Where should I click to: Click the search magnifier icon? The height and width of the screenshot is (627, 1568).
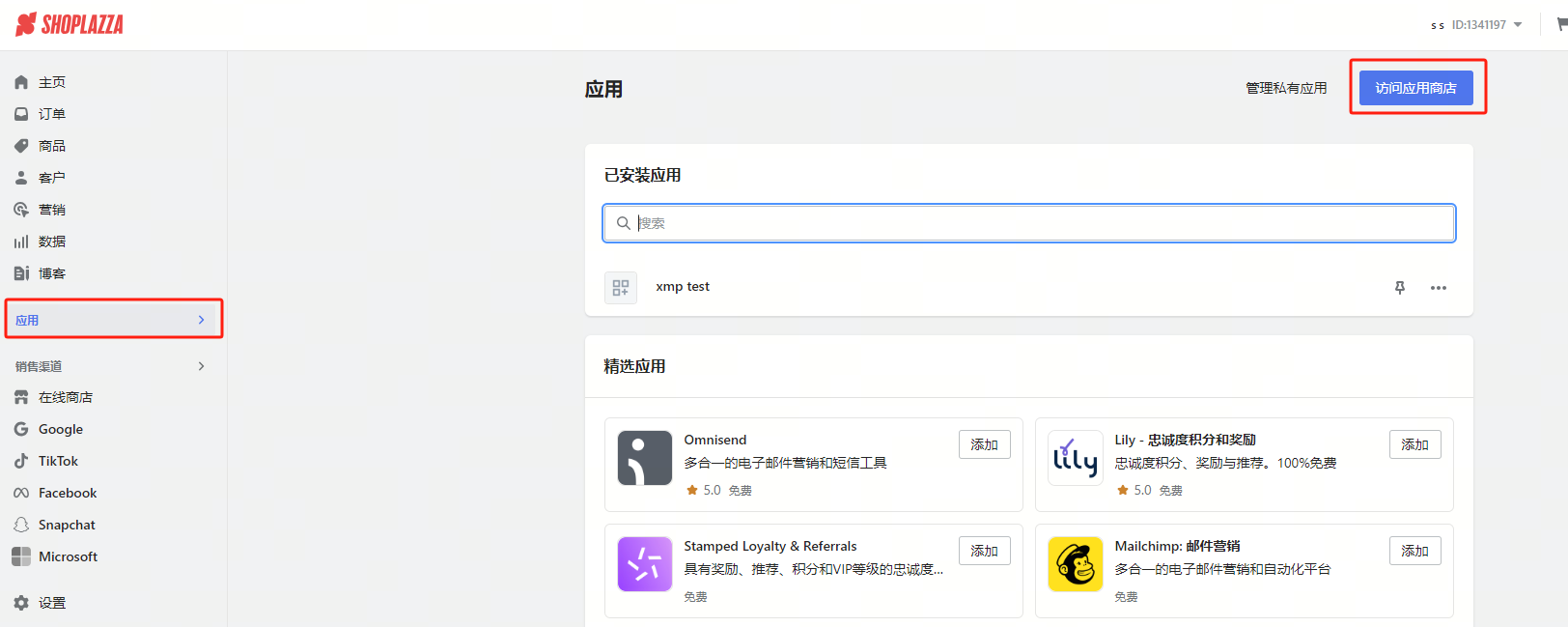pos(624,223)
